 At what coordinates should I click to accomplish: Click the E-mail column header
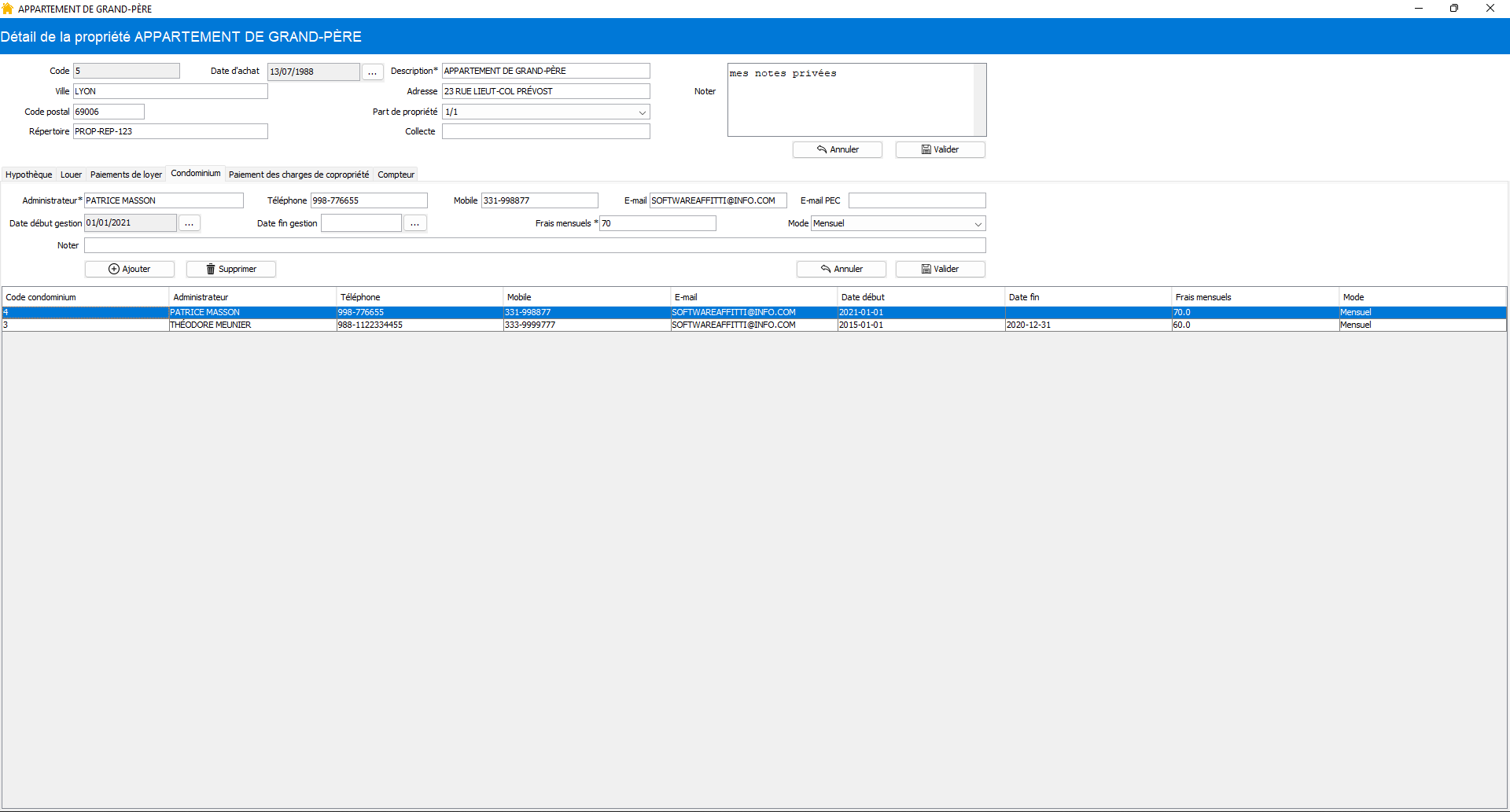754,297
